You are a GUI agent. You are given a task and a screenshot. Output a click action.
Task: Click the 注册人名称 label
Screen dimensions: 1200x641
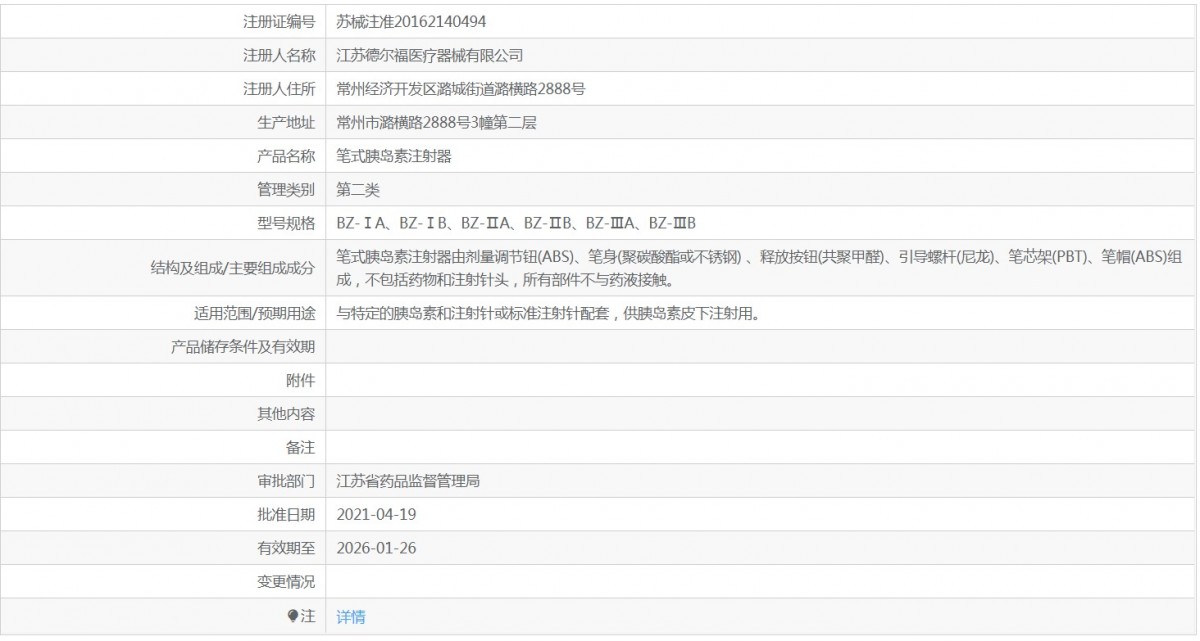[279, 55]
